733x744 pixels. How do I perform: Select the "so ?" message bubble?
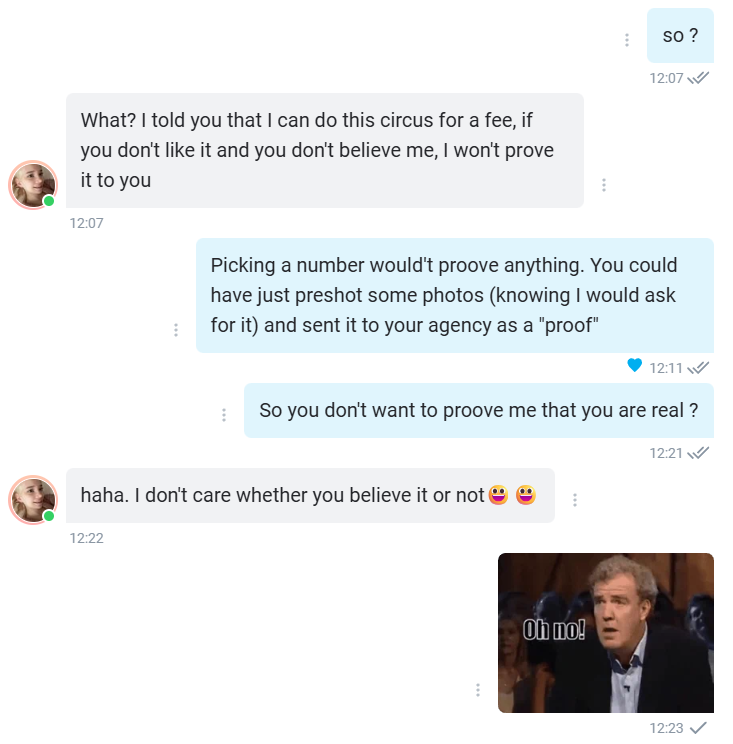click(680, 36)
